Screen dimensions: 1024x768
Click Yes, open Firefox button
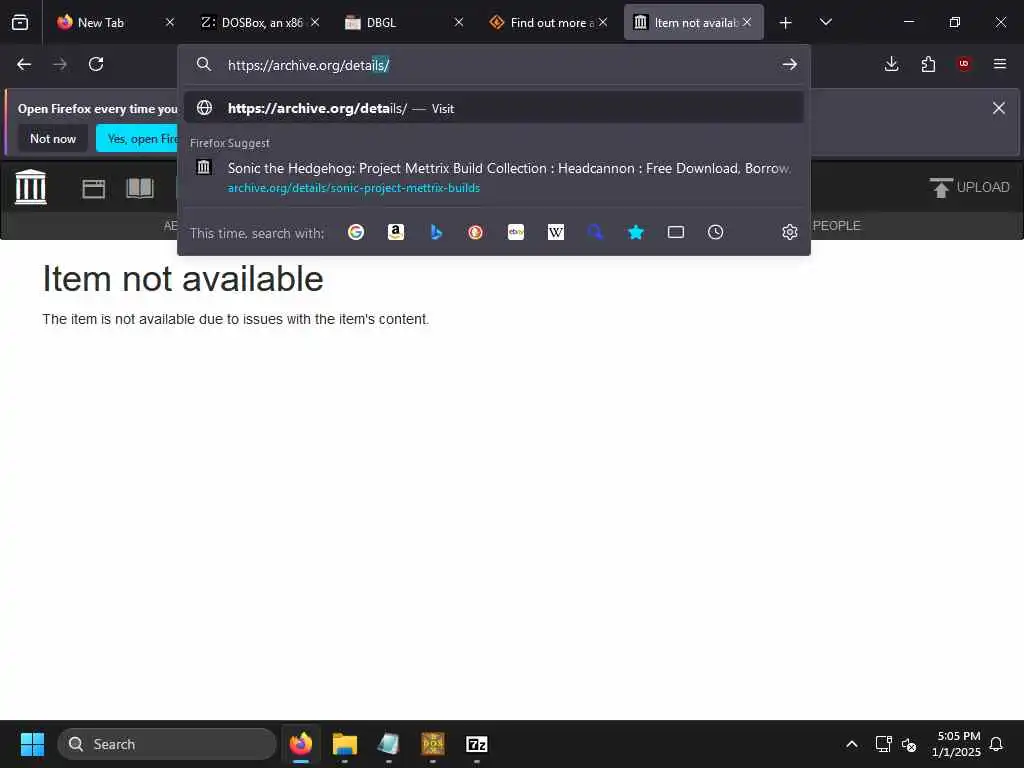click(x=137, y=138)
